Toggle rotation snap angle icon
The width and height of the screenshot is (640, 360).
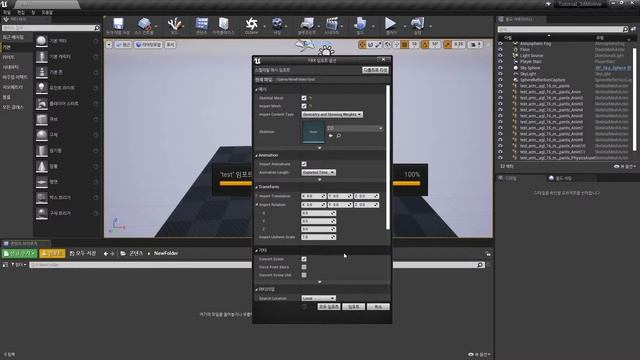tap(425, 44)
